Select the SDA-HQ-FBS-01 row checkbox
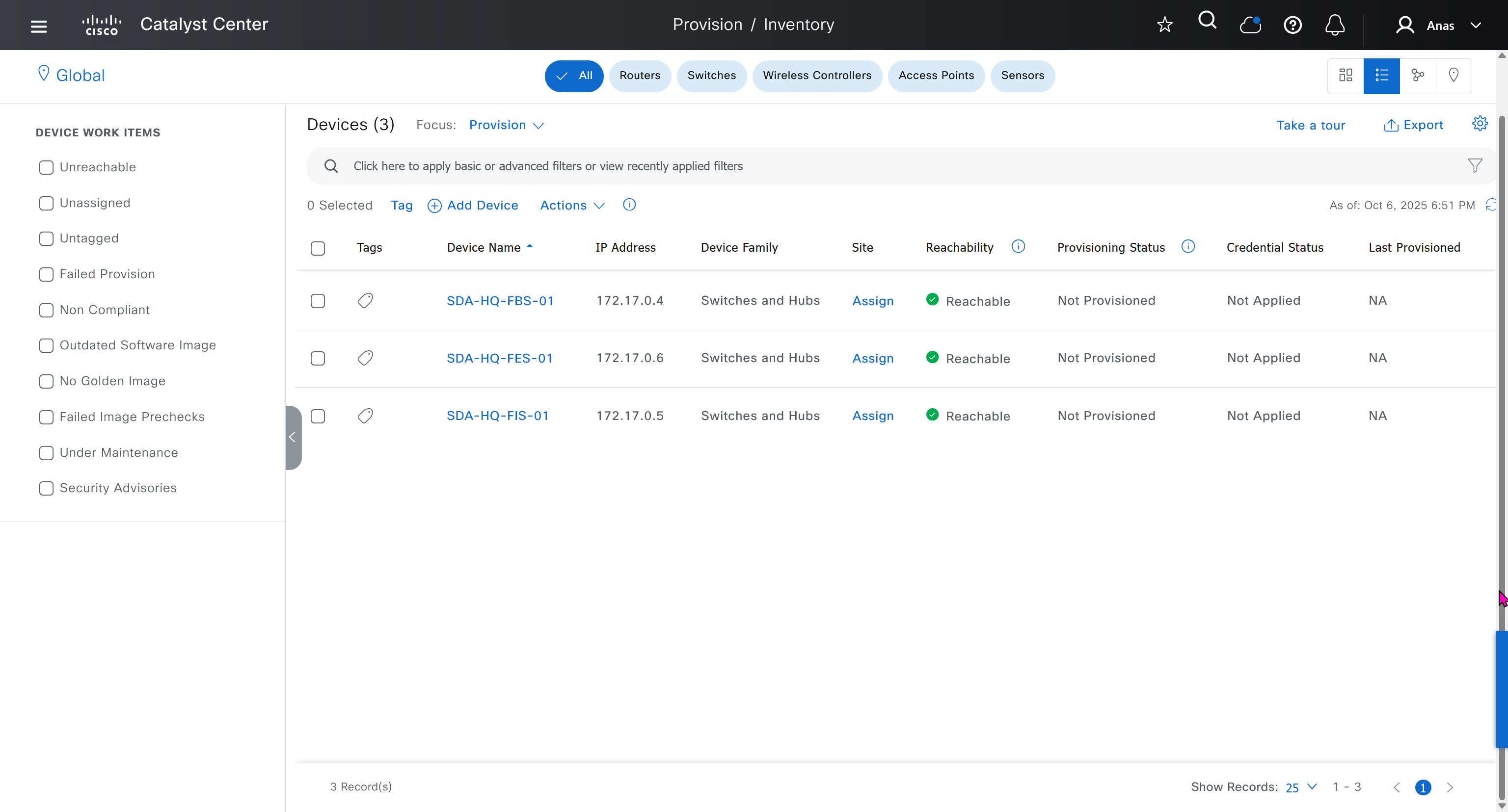Image resolution: width=1508 pixels, height=812 pixels. pyautogui.click(x=318, y=301)
